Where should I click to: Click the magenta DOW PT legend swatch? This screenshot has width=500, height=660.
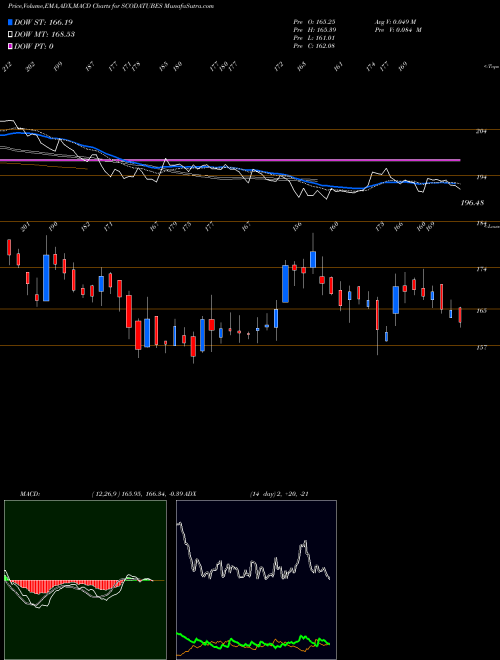tap(10, 46)
